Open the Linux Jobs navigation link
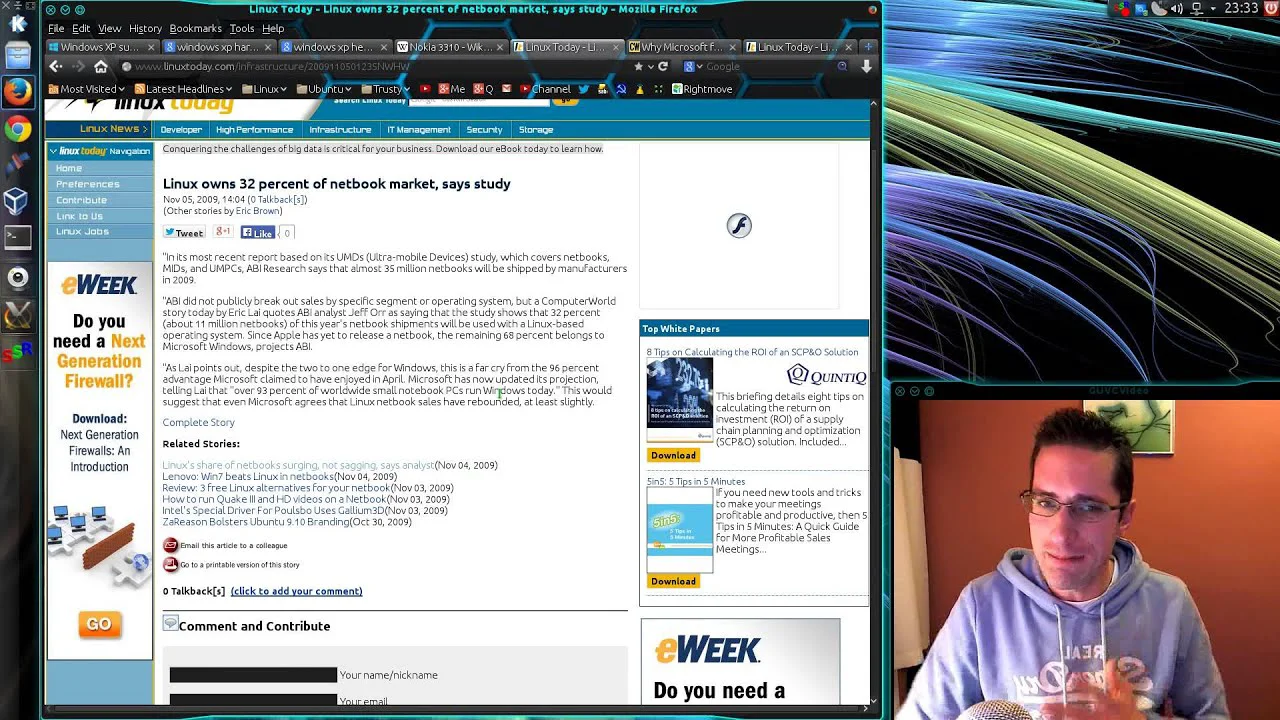1280x720 pixels. click(x=82, y=231)
